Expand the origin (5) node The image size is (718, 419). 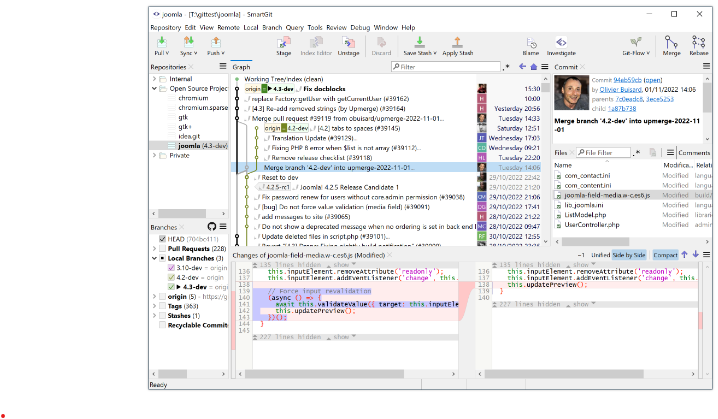click(154, 297)
